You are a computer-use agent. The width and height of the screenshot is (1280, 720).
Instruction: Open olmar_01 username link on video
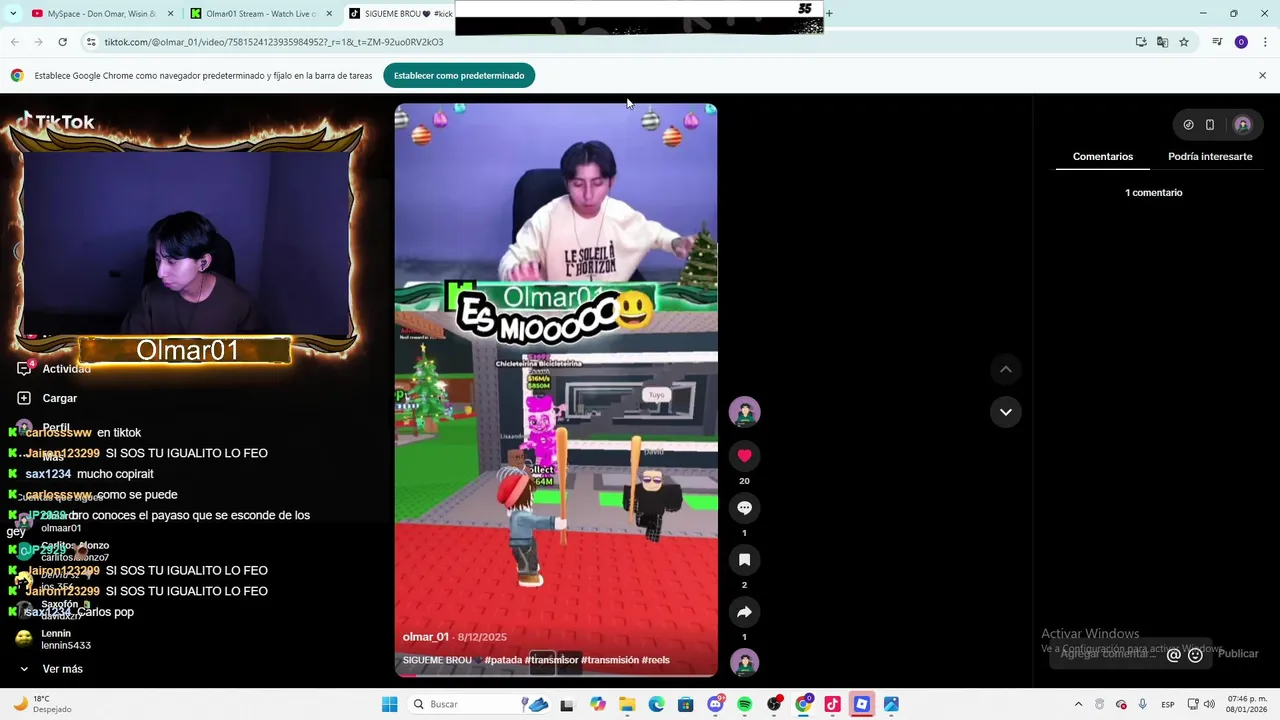click(426, 637)
